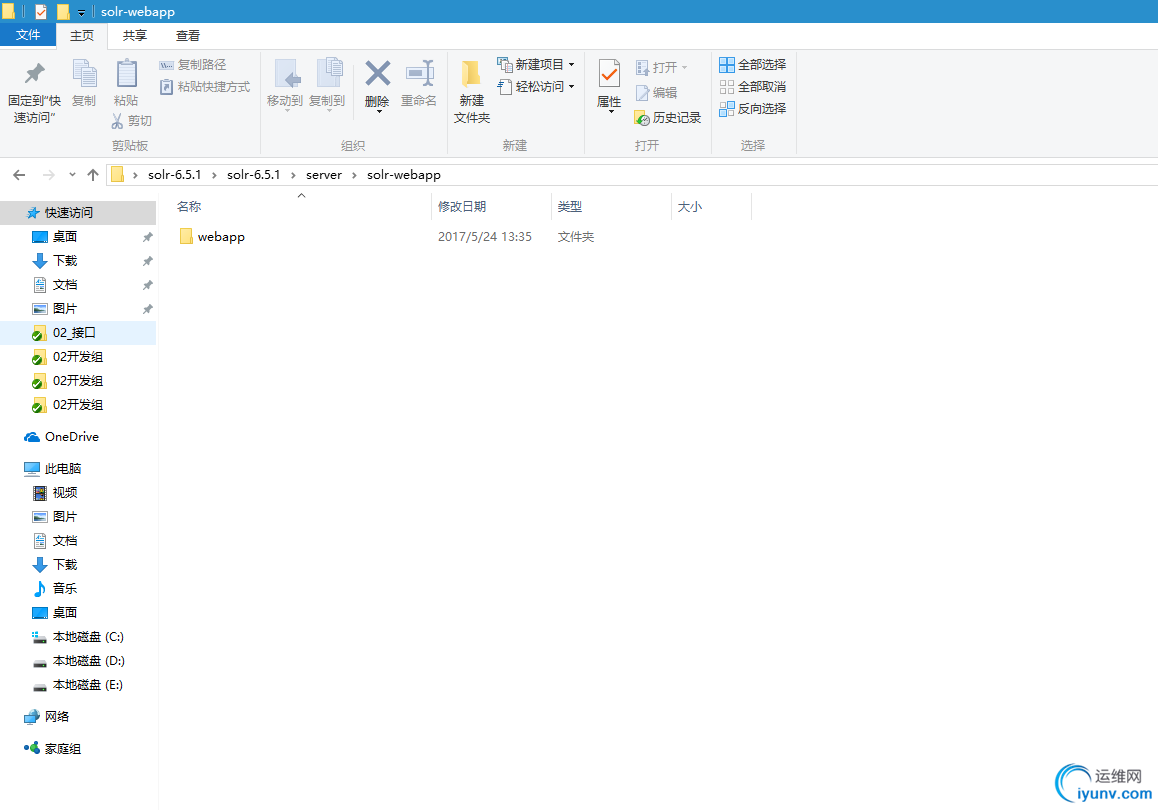Sort by Size (大小) column
1158x810 pixels.
click(711, 207)
